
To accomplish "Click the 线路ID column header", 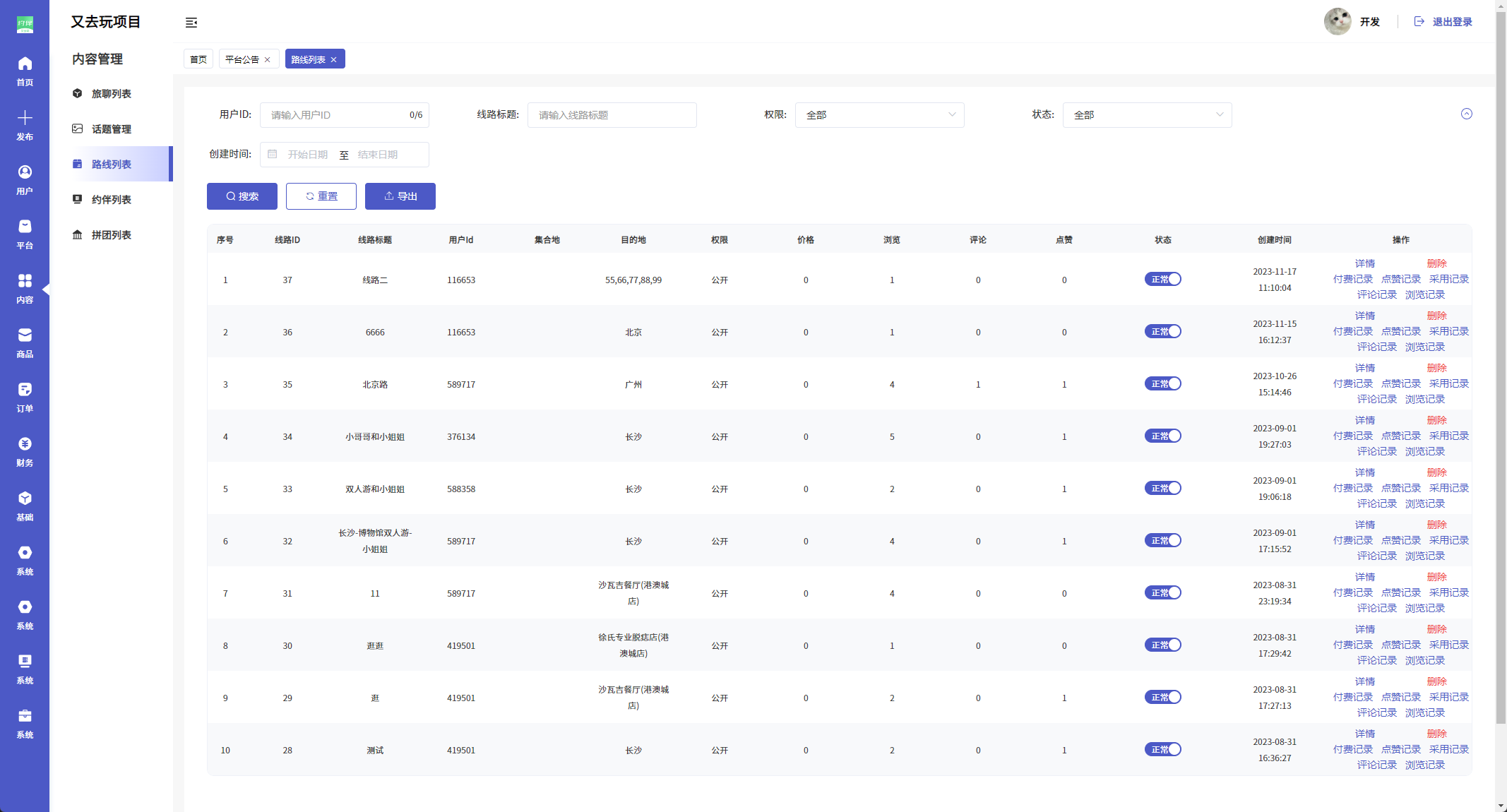I will [287, 240].
